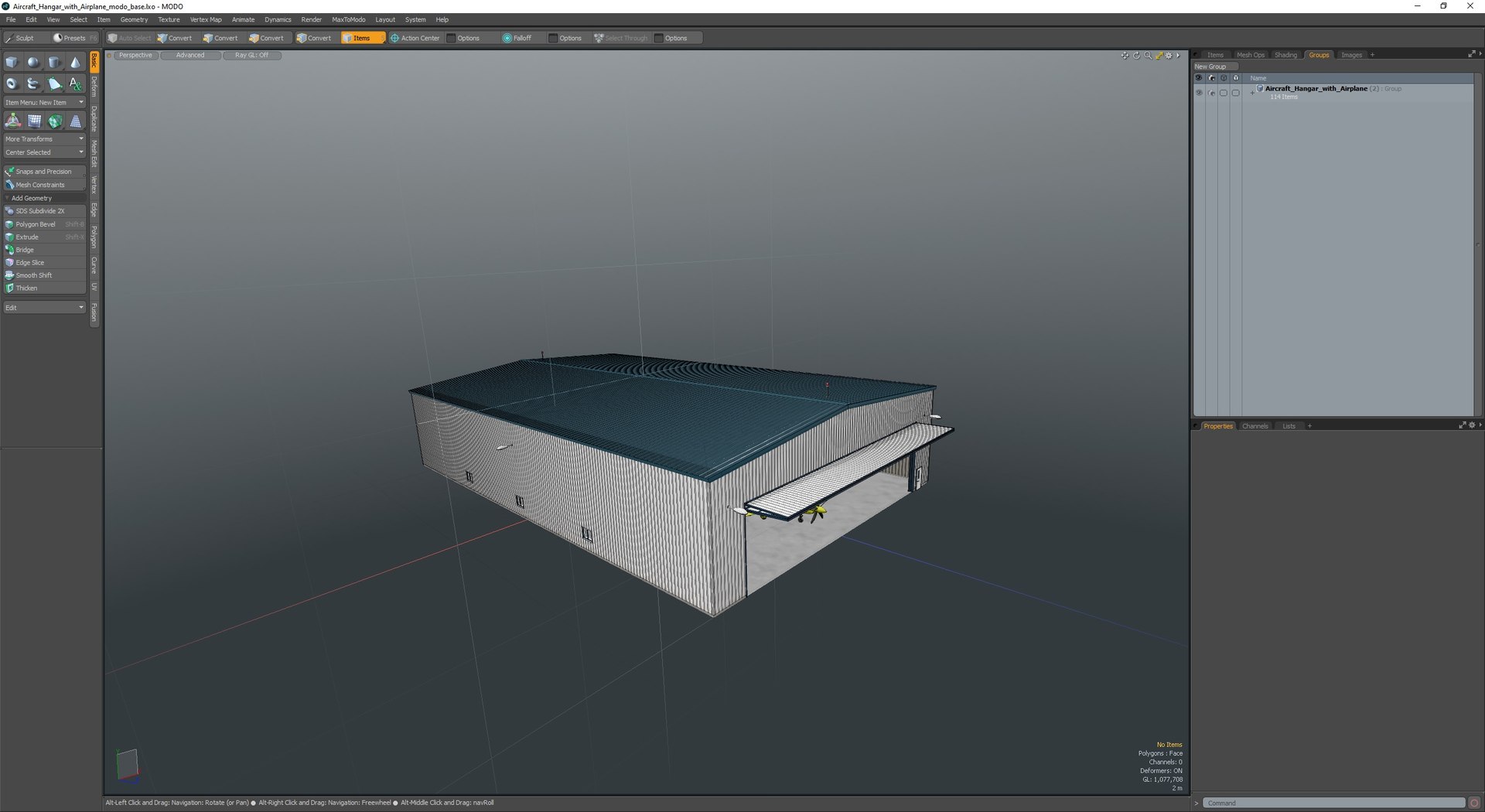
Task: Click SDS Subdivide 2X
Action: pos(44,211)
